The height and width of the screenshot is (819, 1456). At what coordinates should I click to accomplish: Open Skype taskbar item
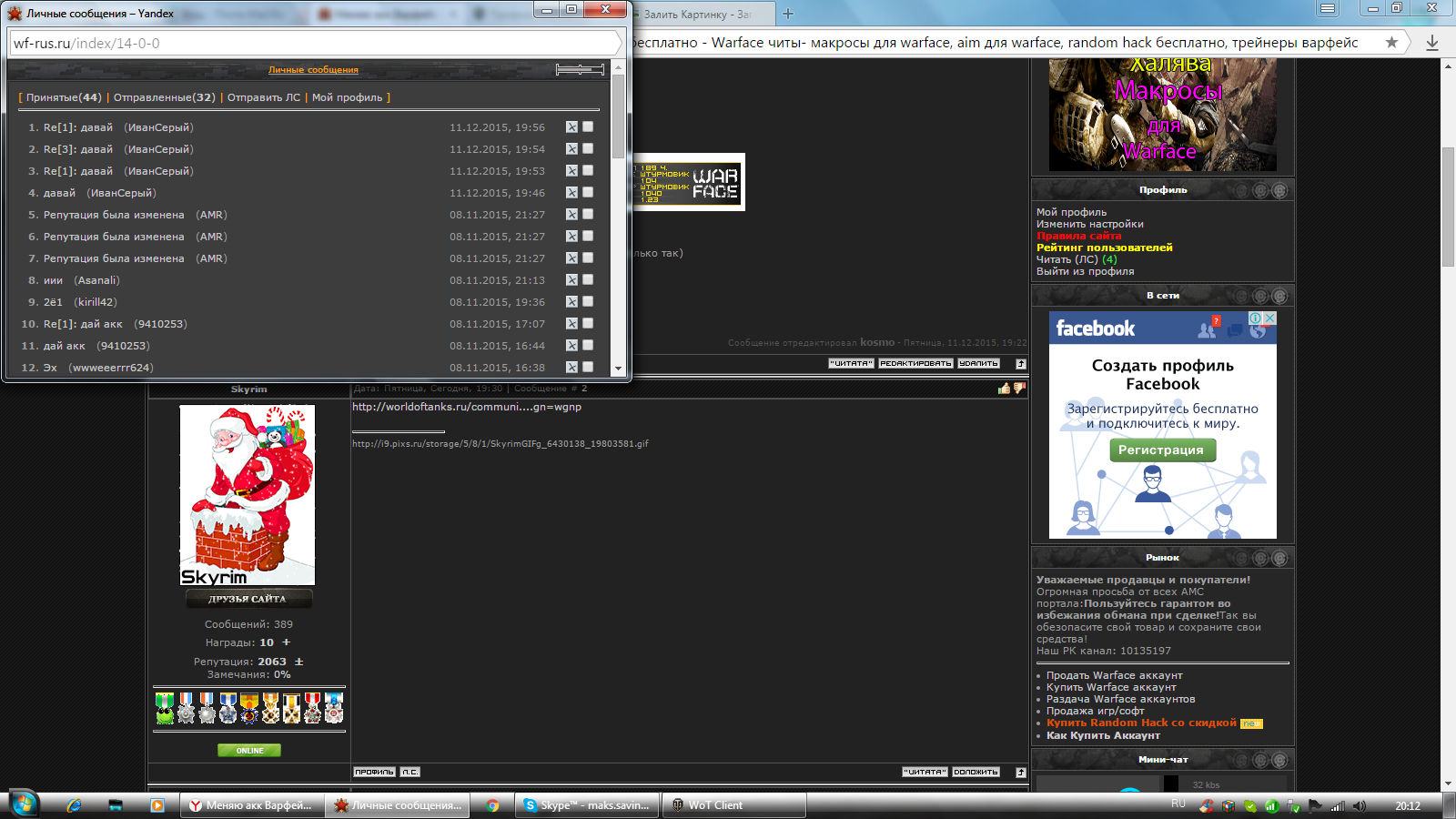click(x=588, y=805)
